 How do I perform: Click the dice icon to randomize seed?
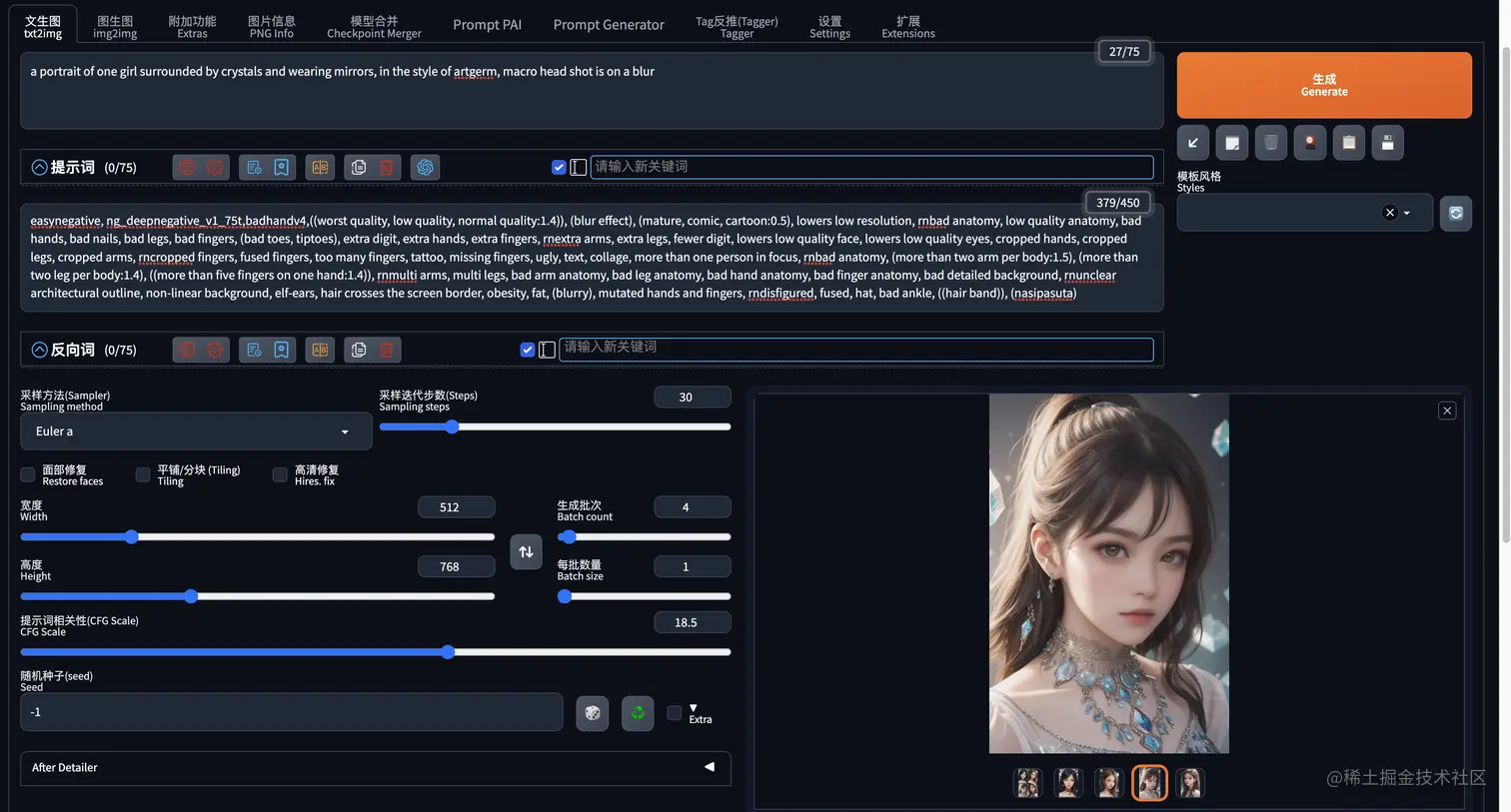point(593,713)
